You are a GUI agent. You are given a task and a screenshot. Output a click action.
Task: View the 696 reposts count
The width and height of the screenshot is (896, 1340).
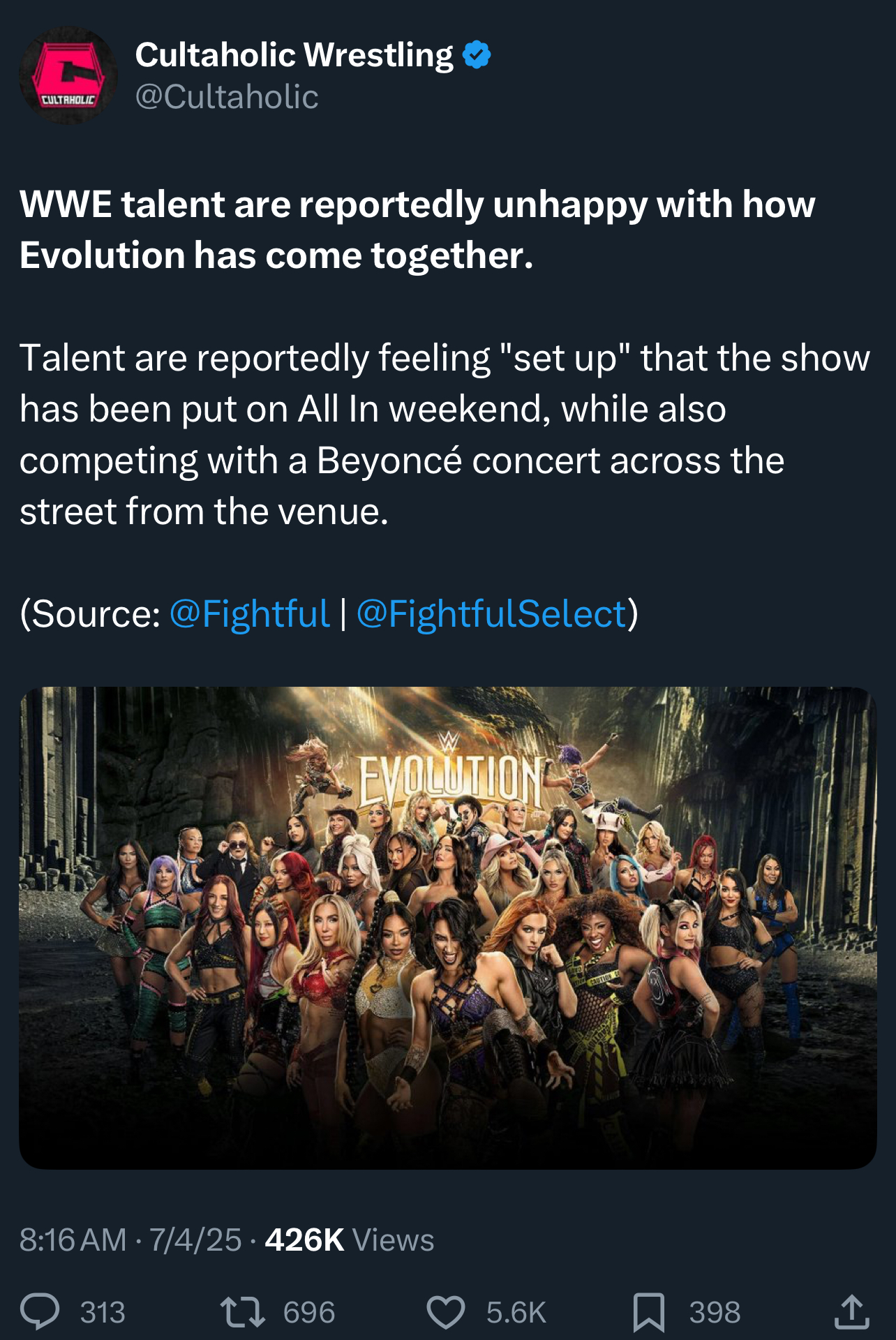click(309, 1312)
